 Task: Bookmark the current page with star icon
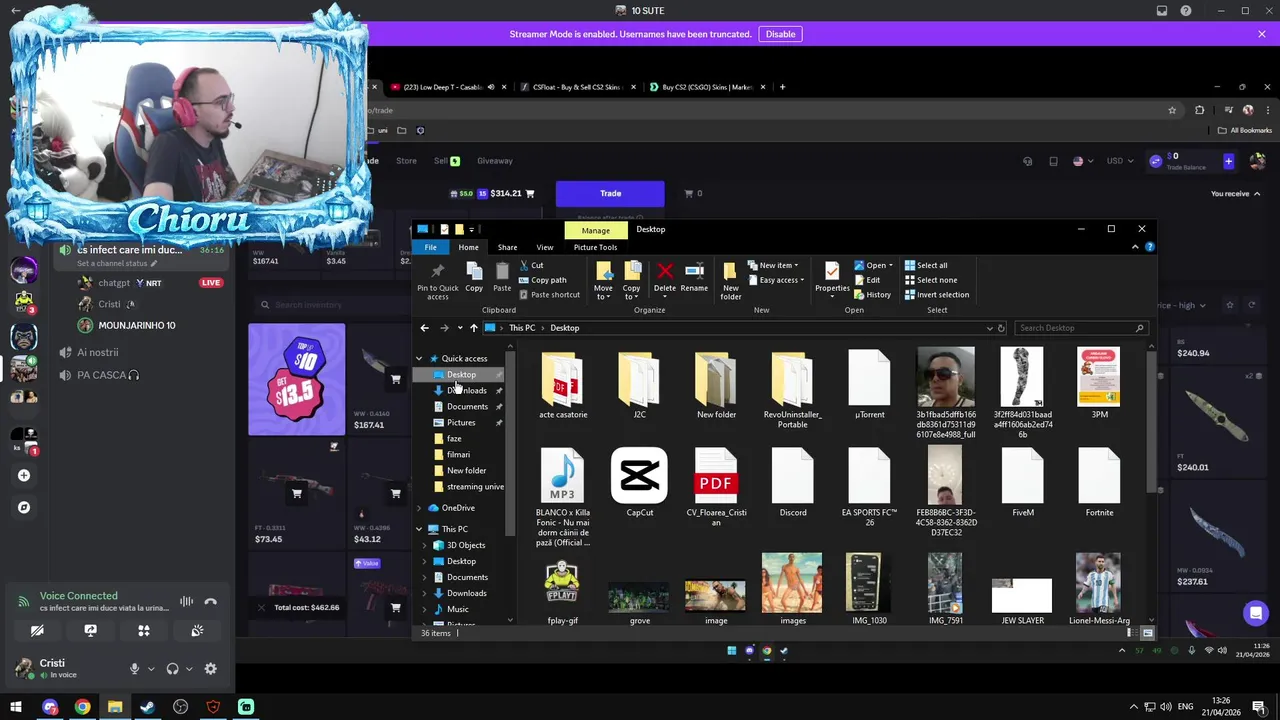click(1172, 110)
